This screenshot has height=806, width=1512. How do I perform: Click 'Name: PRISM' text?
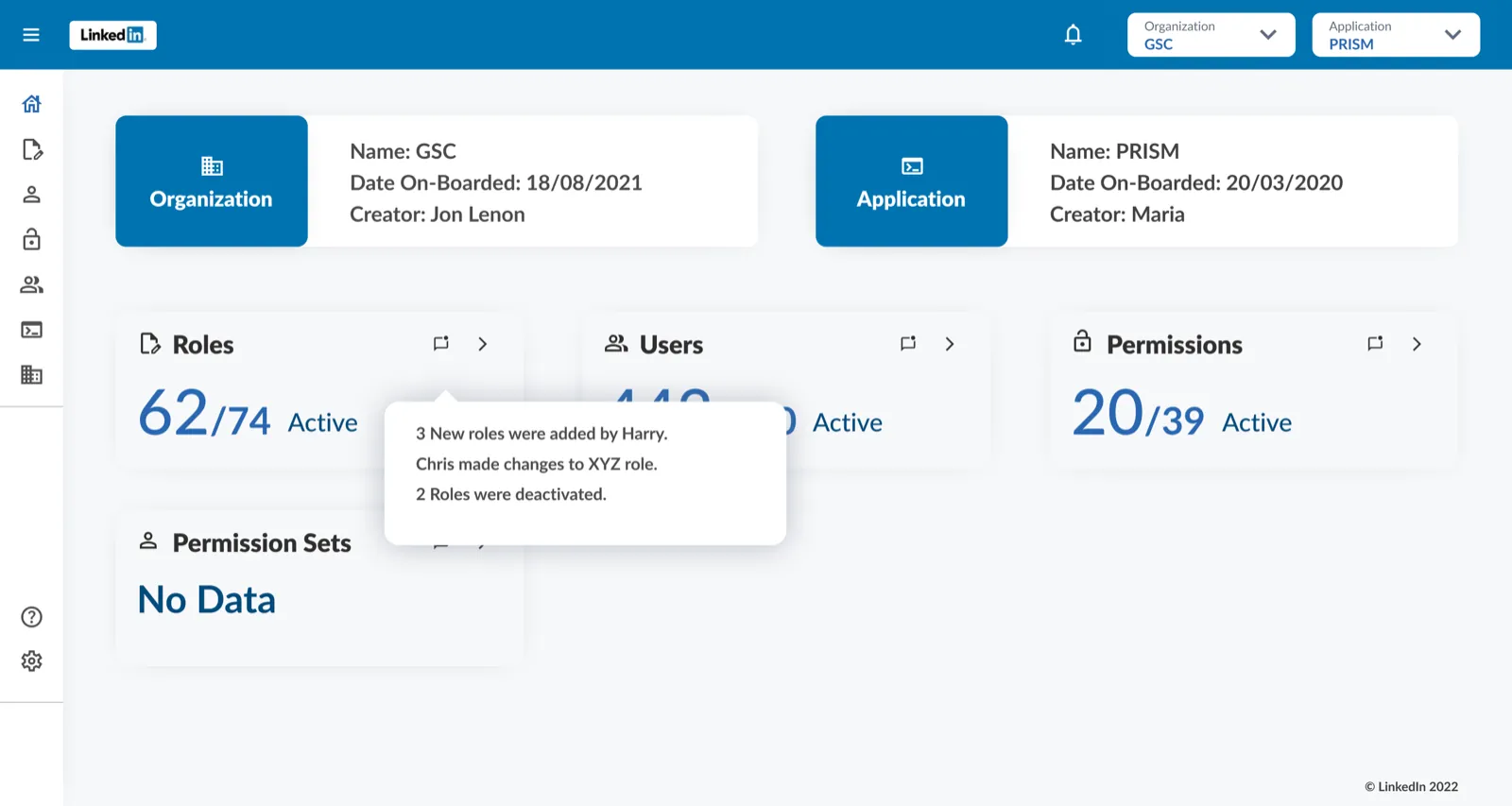click(x=1115, y=151)
